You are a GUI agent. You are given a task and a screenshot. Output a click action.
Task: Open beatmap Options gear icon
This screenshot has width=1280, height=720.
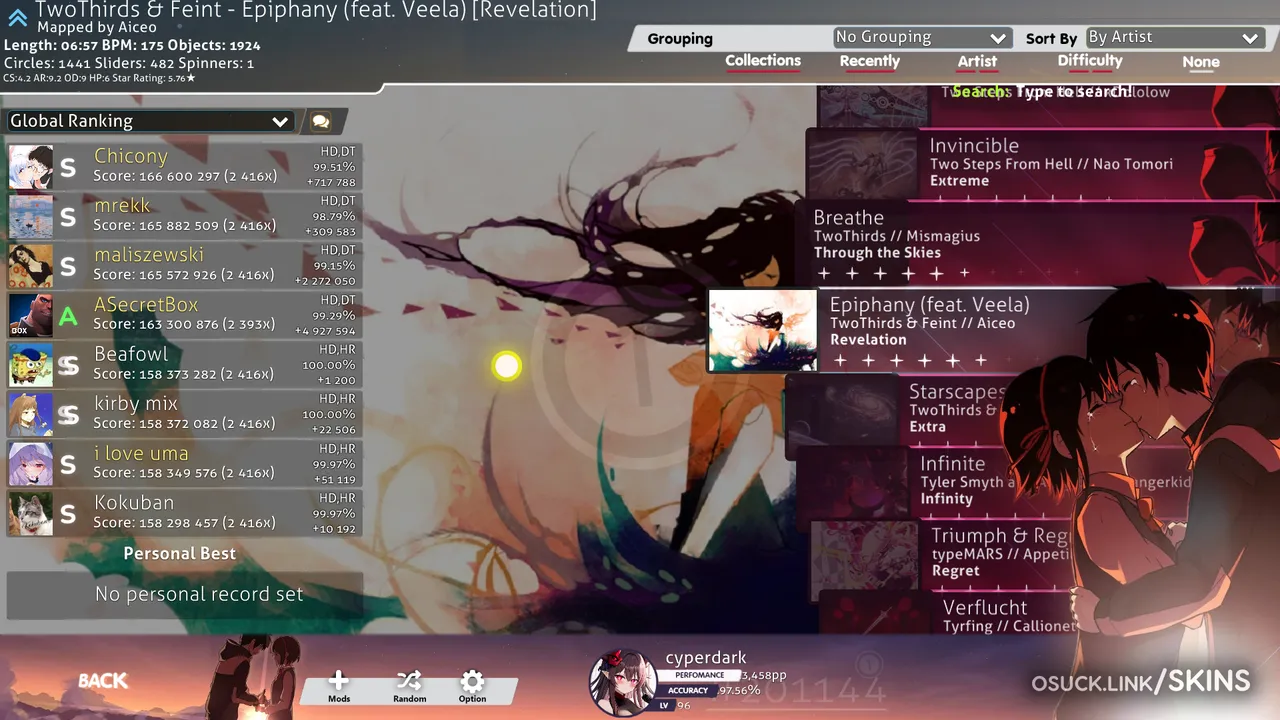click(472, 682)
